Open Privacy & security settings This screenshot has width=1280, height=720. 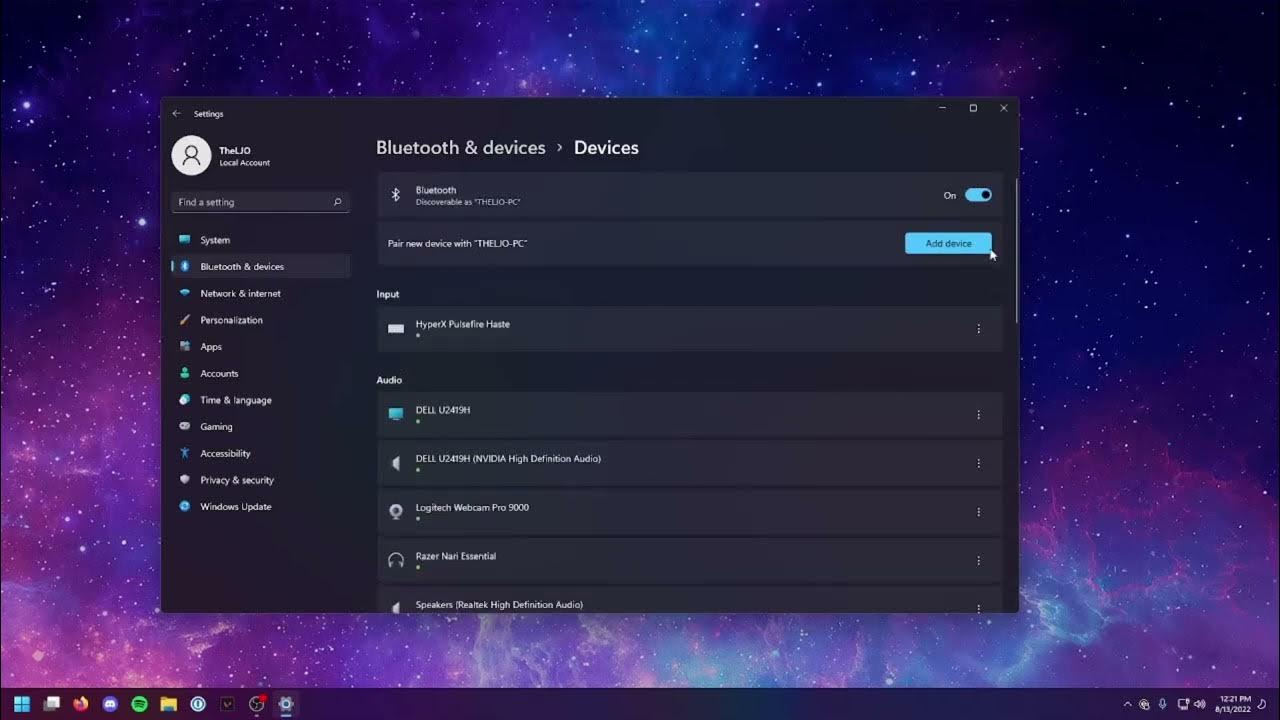click(x=261, y=480)
